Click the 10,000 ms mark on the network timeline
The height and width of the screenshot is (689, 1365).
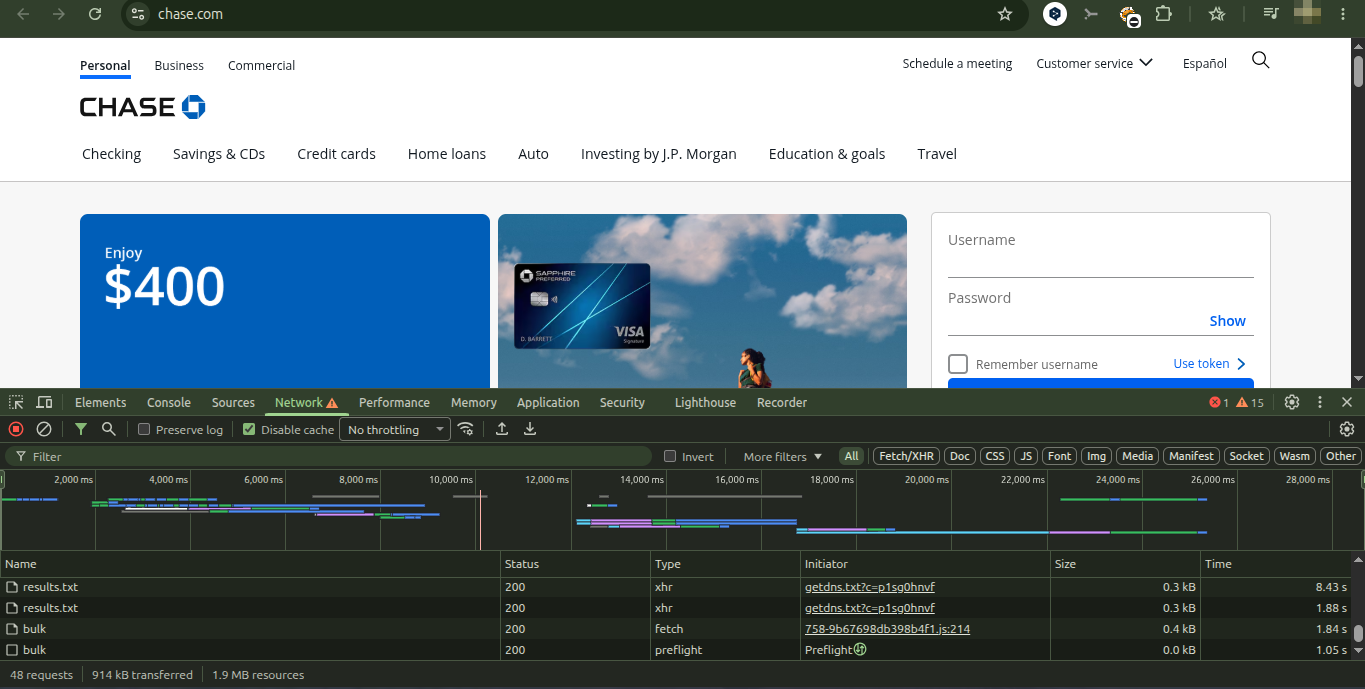[450, 480]
